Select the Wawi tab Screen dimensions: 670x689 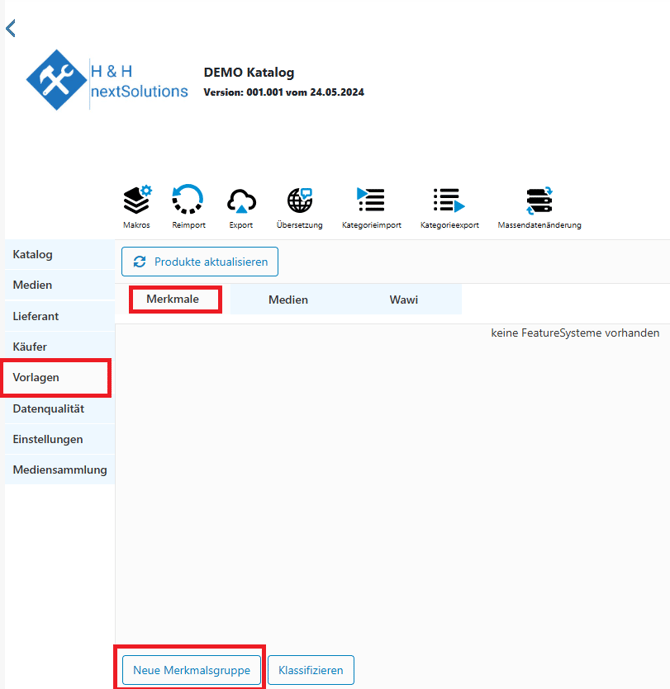(404, 299)
